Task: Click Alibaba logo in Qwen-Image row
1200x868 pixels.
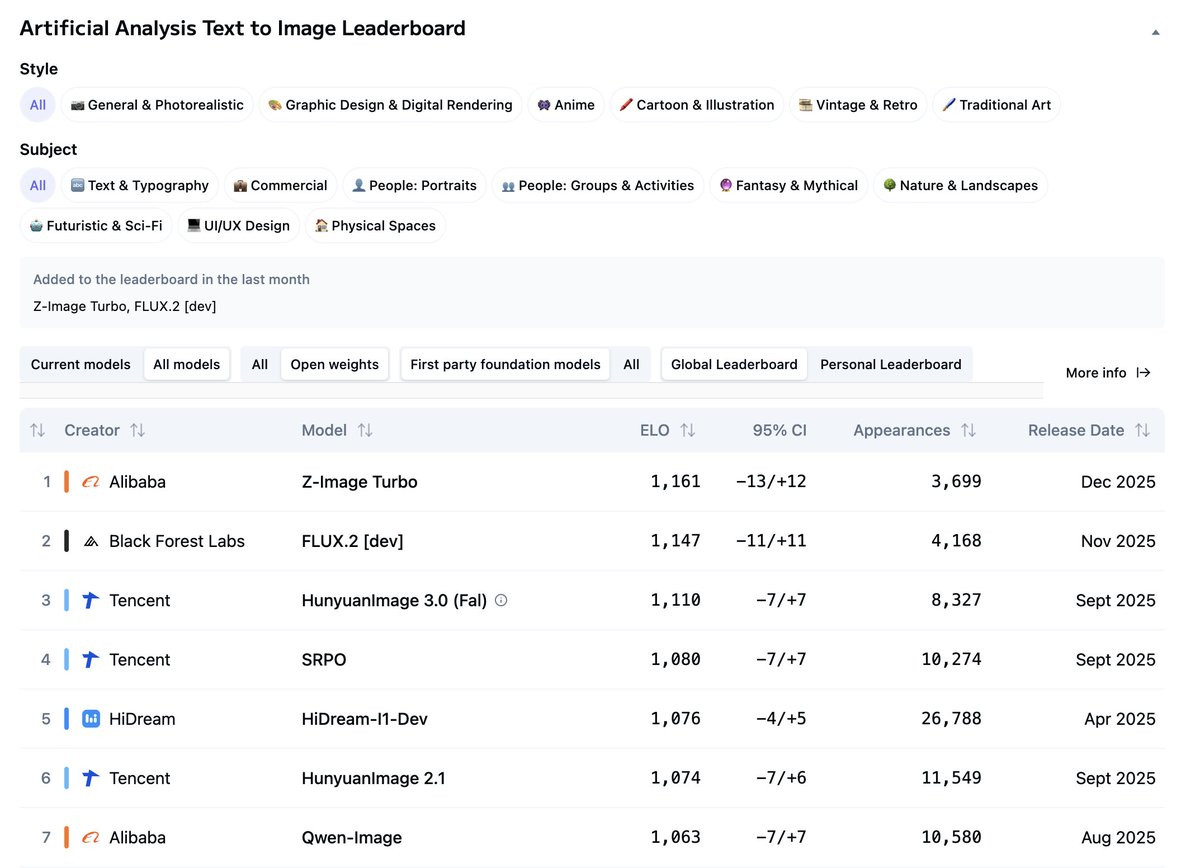Action: (91, 837)
